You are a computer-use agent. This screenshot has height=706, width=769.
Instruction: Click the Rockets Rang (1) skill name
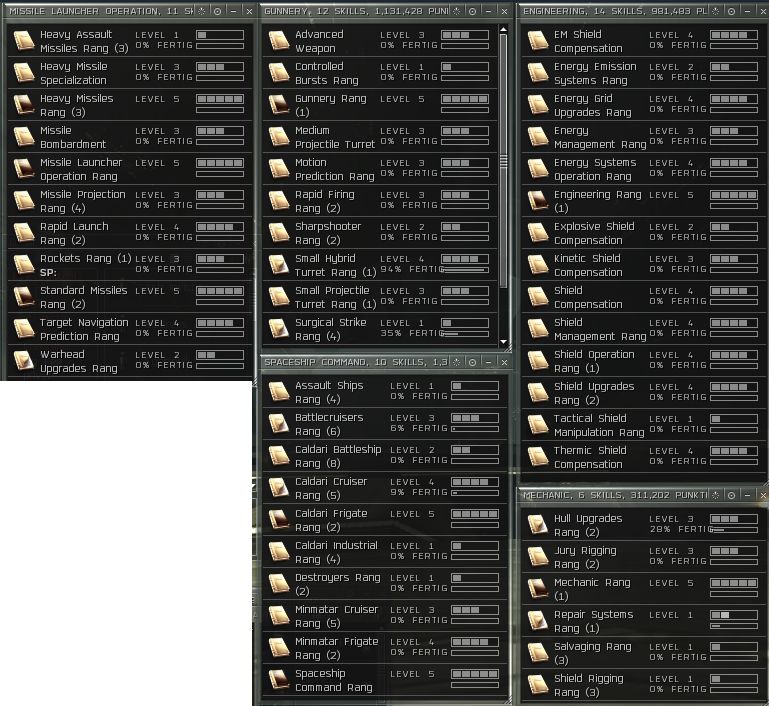click(x=86, y=258)
